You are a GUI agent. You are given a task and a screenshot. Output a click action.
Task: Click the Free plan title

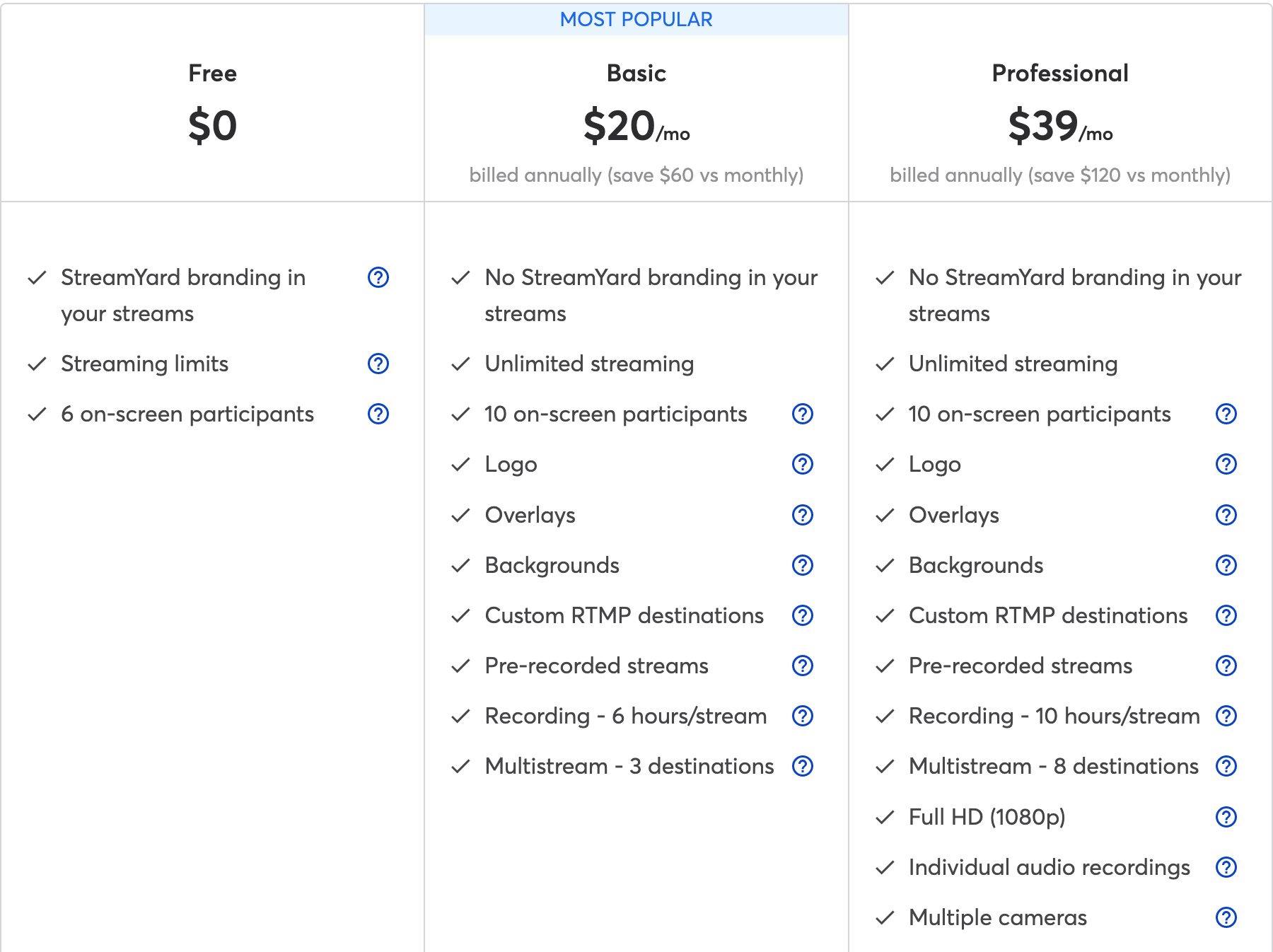tap(212, 74)
